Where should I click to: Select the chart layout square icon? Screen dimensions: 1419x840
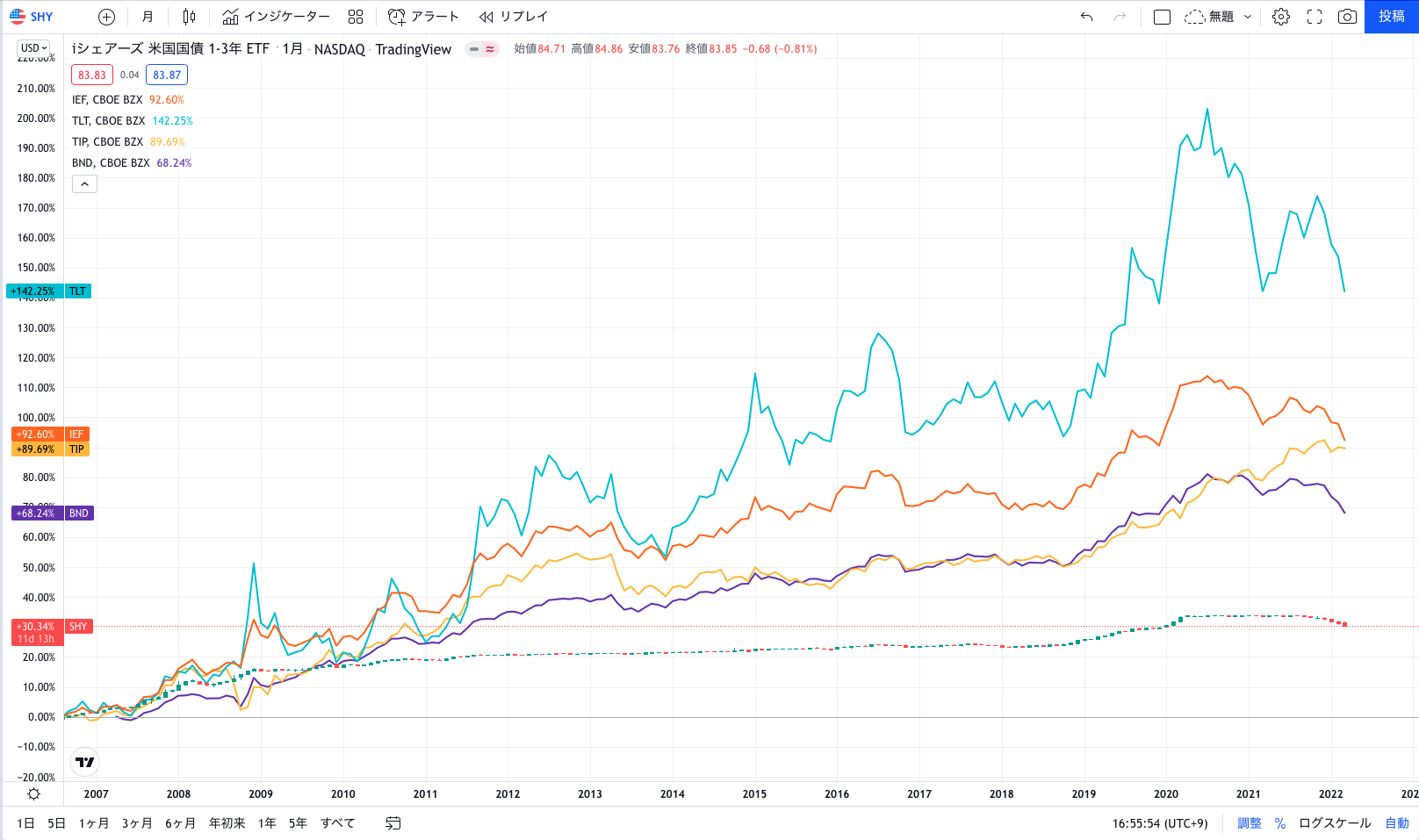(x=1162, y=17)
